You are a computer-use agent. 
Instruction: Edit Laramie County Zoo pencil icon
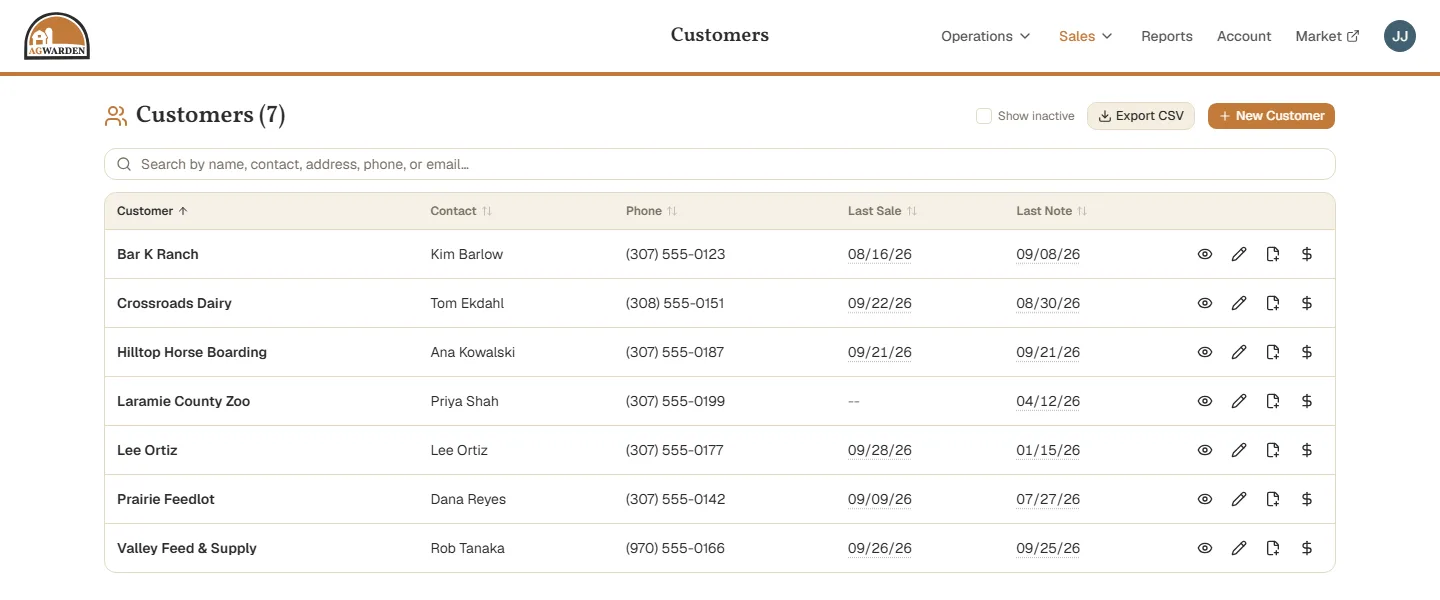click(1239, 401)
